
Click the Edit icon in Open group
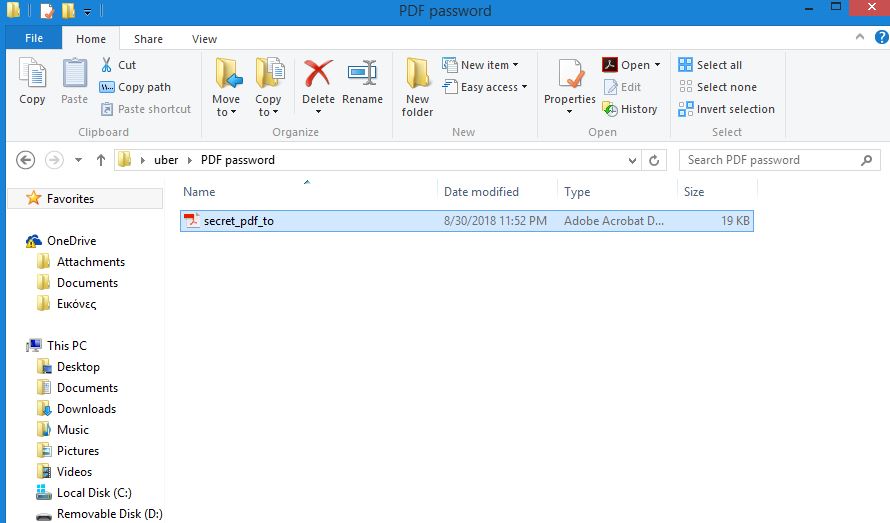pos(611,87)
